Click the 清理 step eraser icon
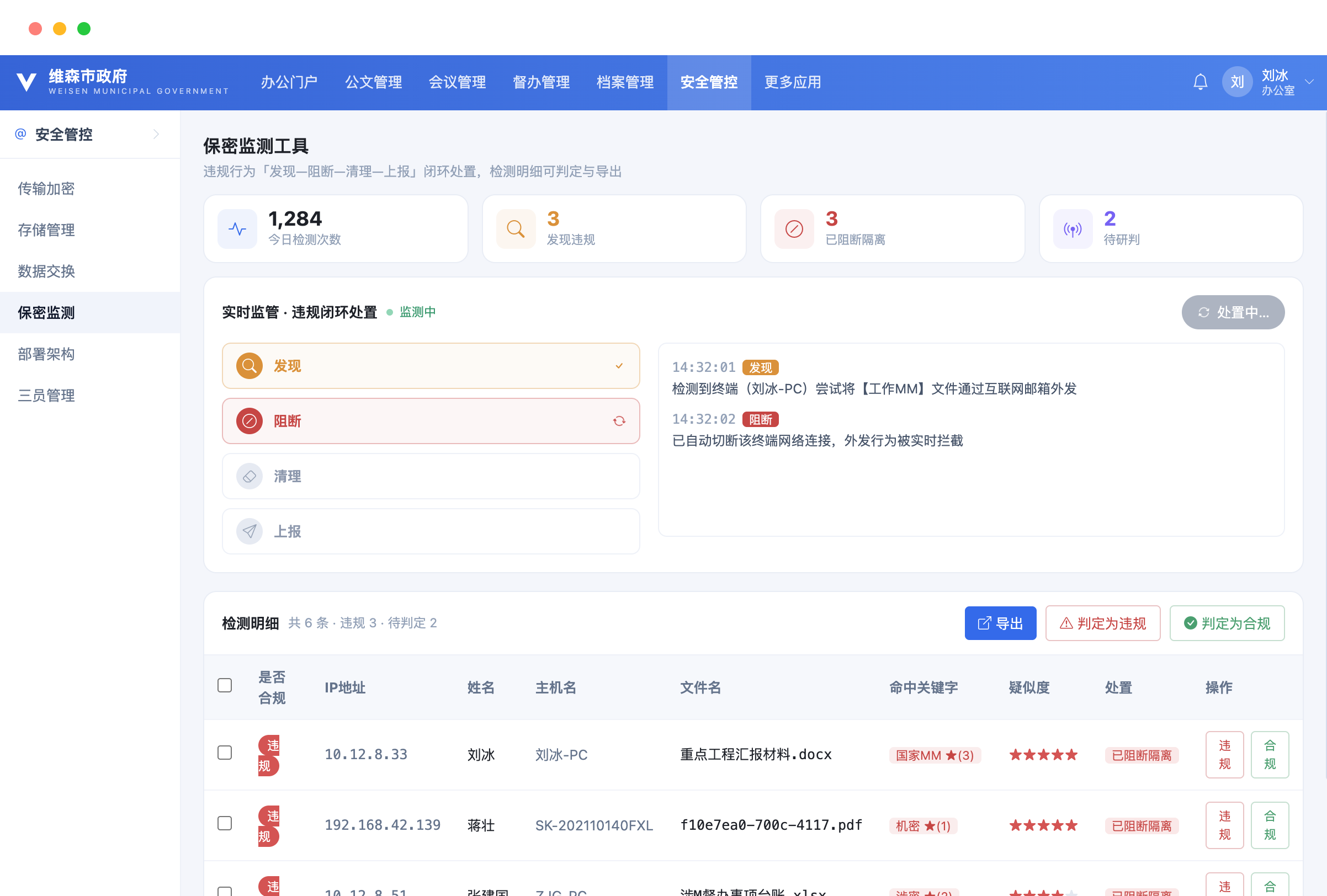1327x896 pixels. [250, 477]
